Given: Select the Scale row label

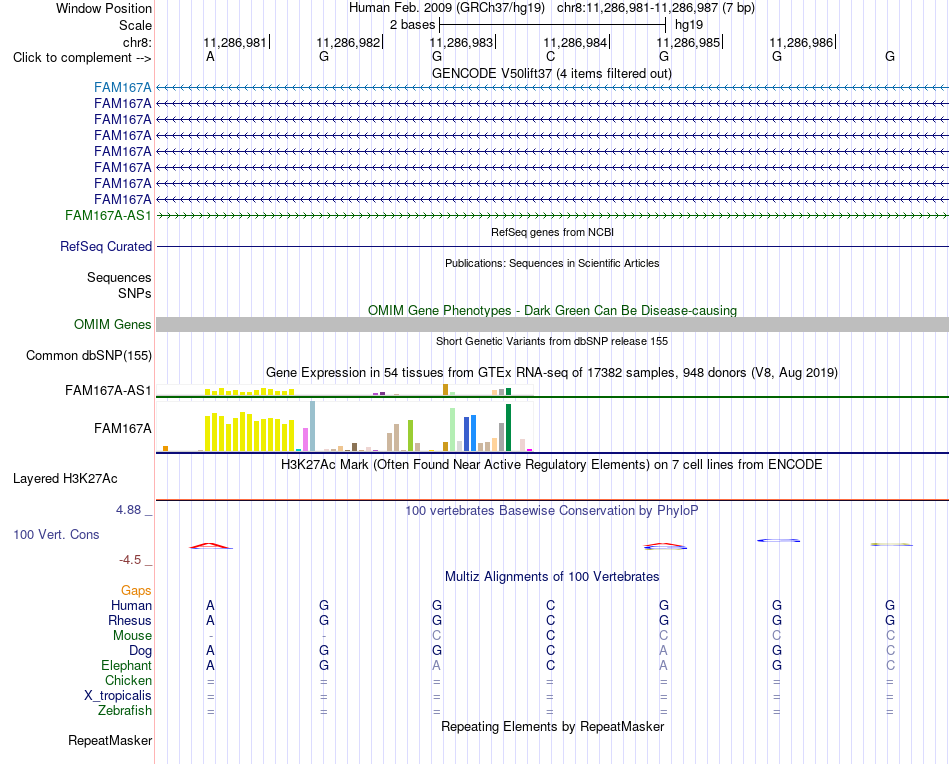Looking at the screenshot, I should pos(135,25).
